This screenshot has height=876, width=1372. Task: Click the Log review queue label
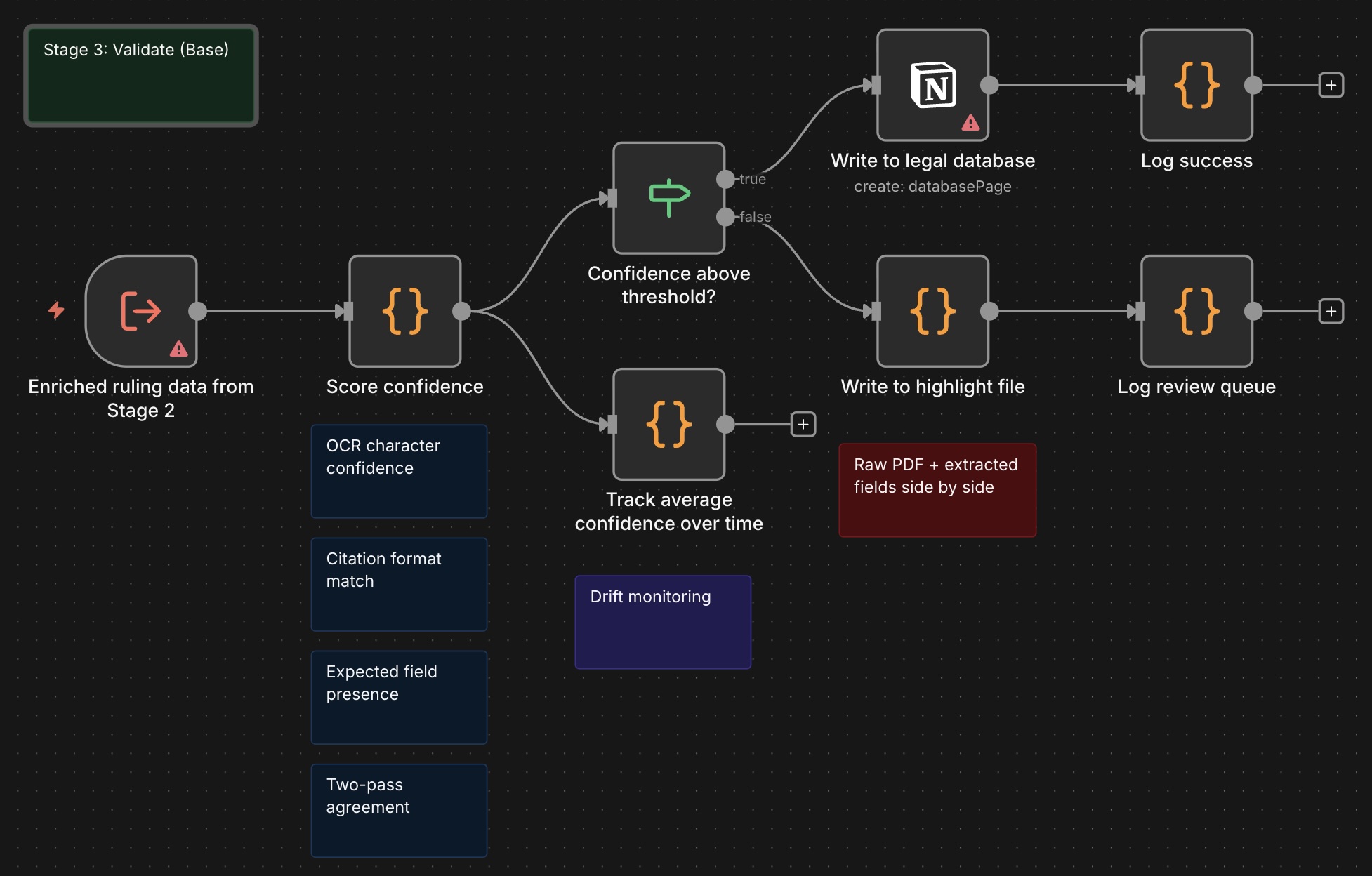click(1197, 387)
